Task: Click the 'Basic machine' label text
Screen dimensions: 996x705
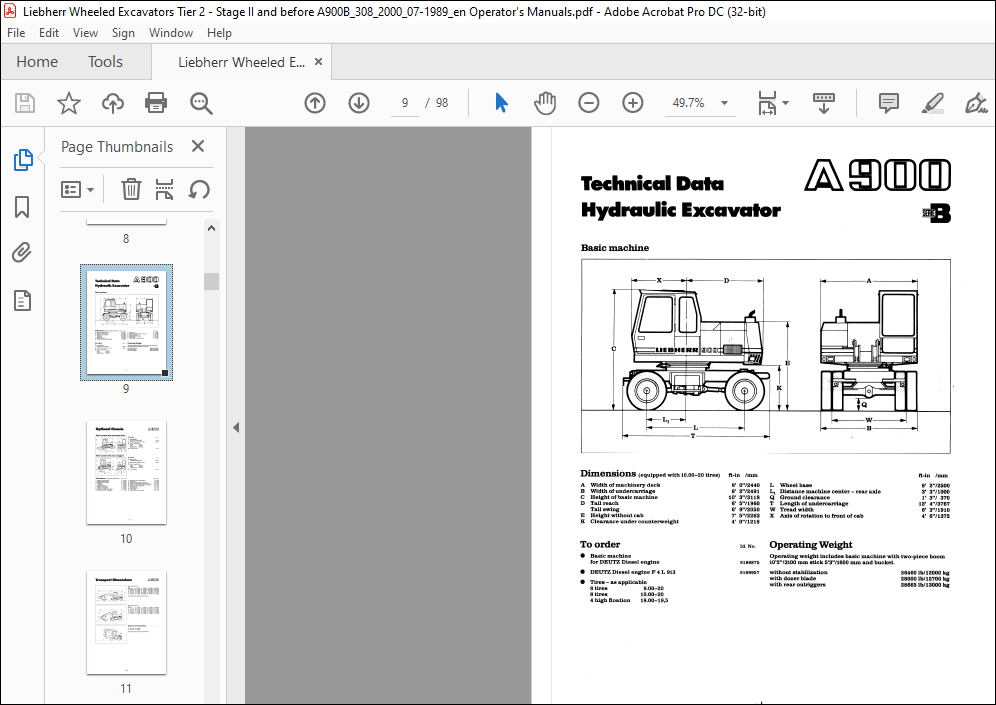Action: (x=615, y=248)
